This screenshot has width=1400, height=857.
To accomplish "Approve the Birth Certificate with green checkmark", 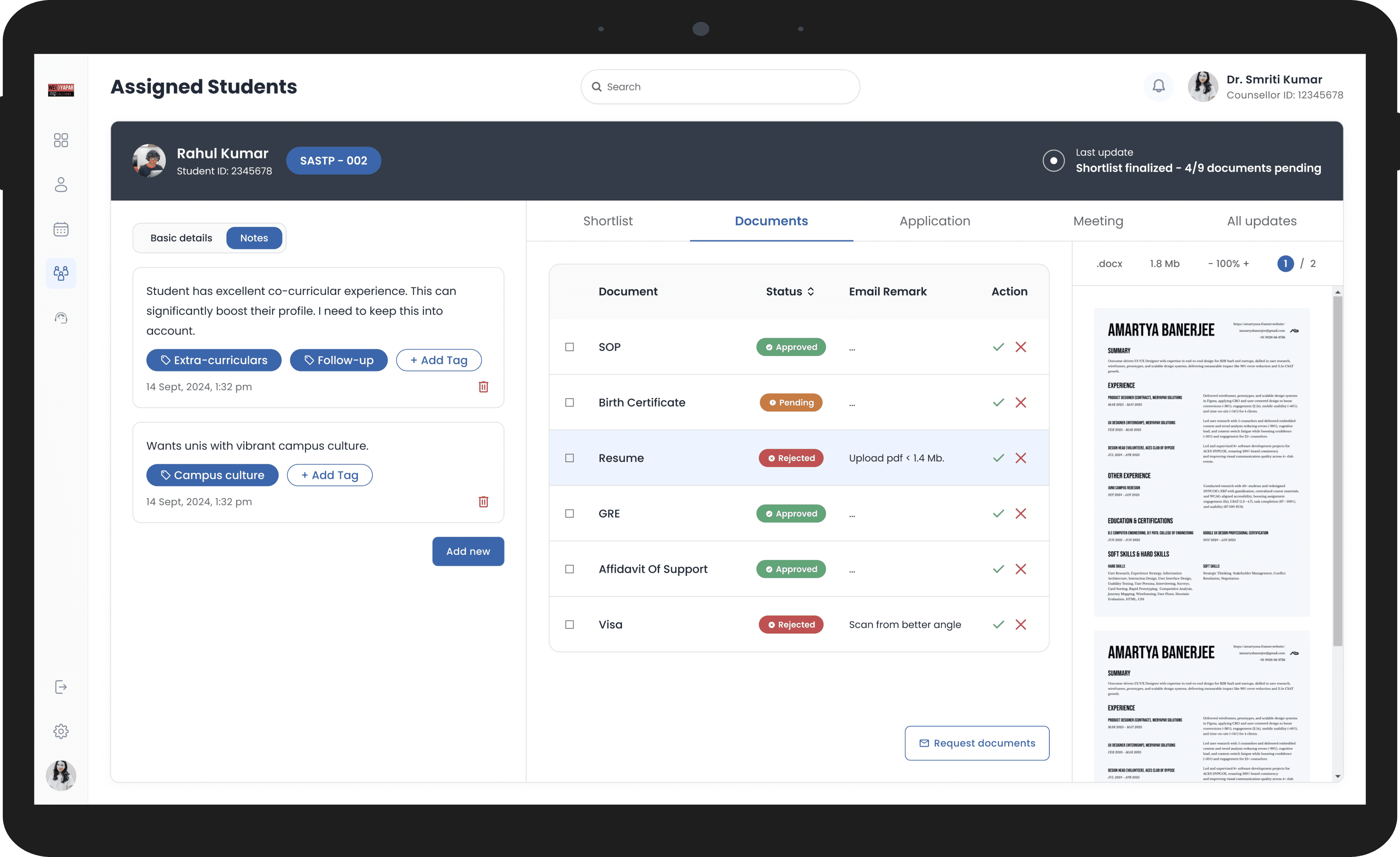I will point(998,402).
